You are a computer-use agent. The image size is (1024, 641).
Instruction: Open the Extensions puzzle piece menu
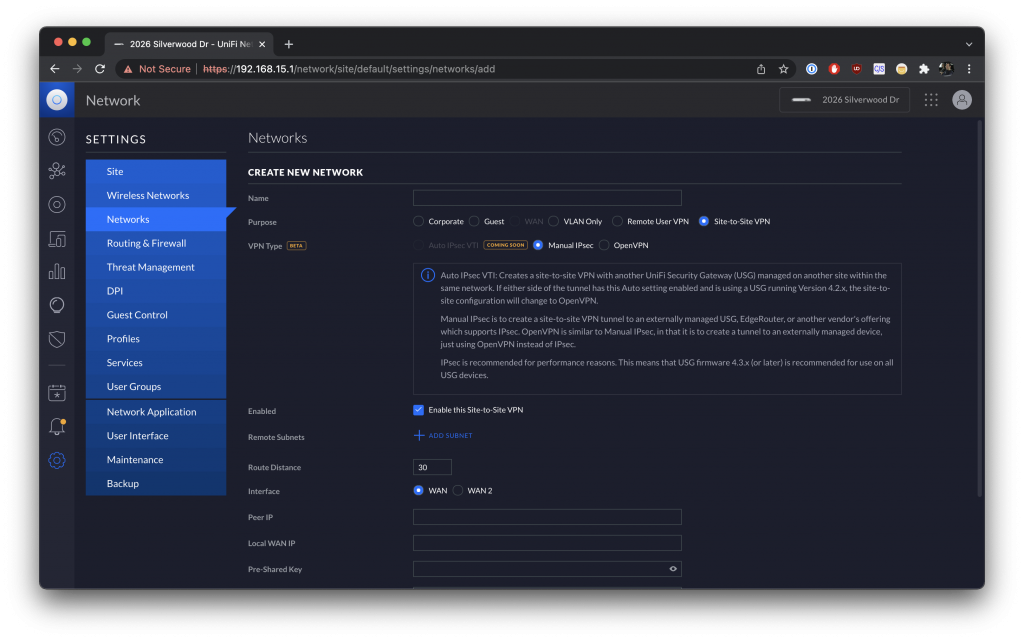coord(923,69)
